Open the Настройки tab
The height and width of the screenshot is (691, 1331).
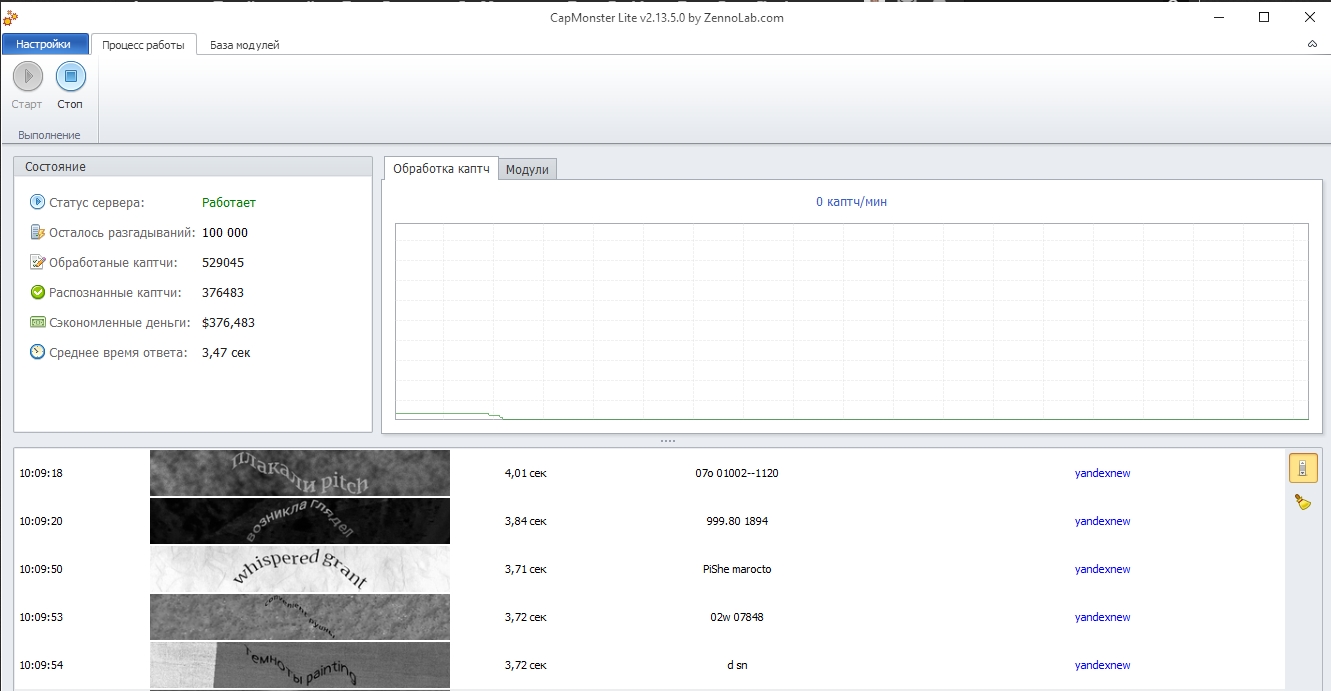click(44, 44)
